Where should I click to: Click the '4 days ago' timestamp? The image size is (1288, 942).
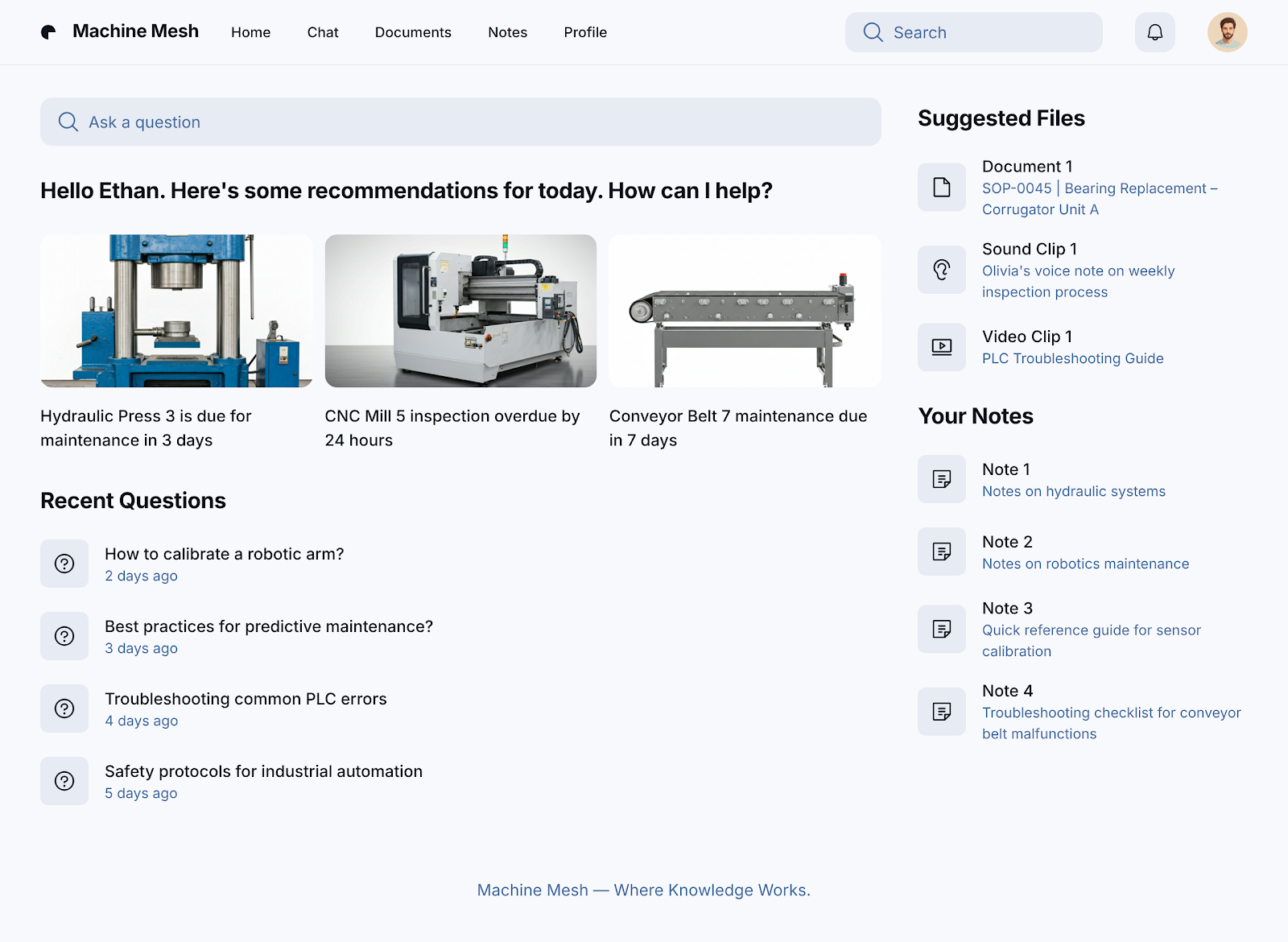(x=141, y=721)
